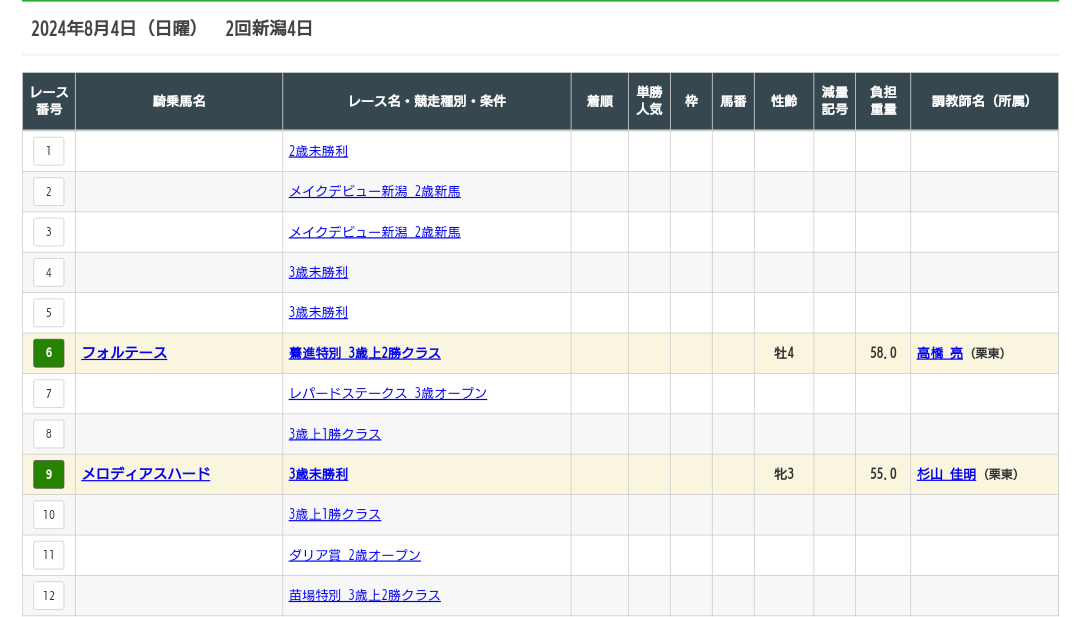The height and width of the screenshot is (617, 1080).
Task: Click trainer link 高橋 亮
Action: 939,353
